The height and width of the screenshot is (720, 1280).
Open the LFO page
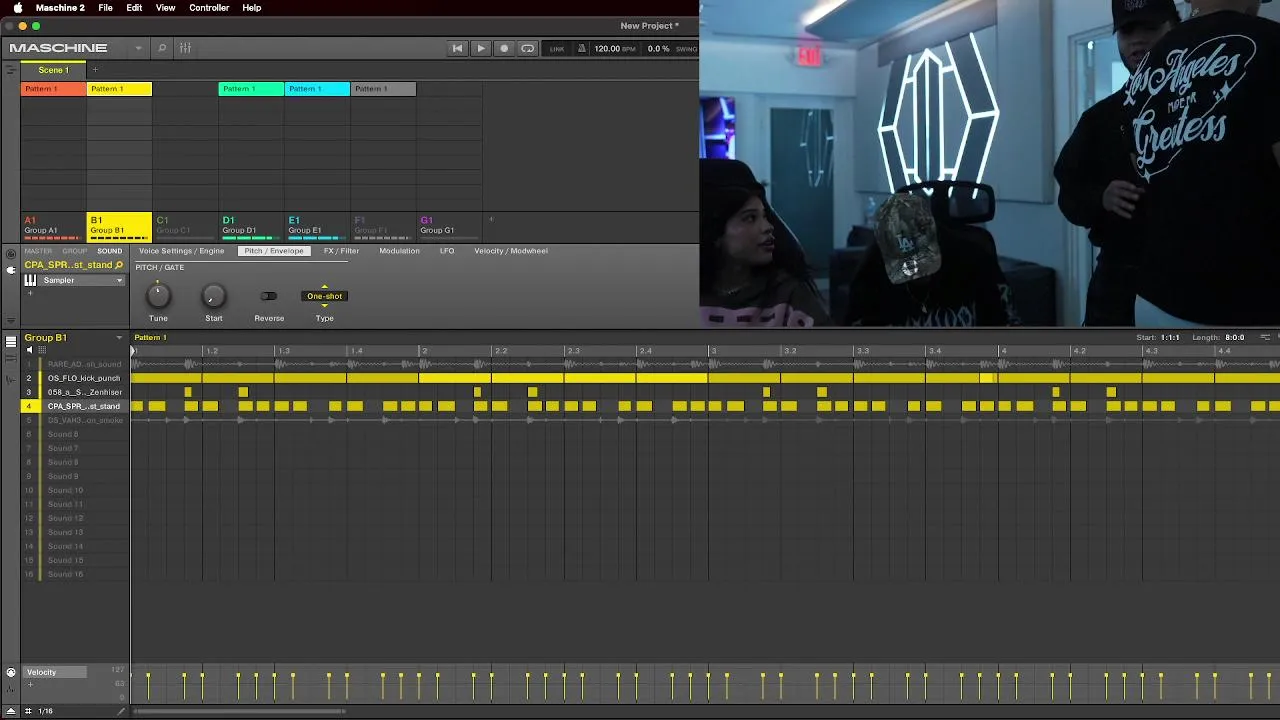tap(447, 251)
